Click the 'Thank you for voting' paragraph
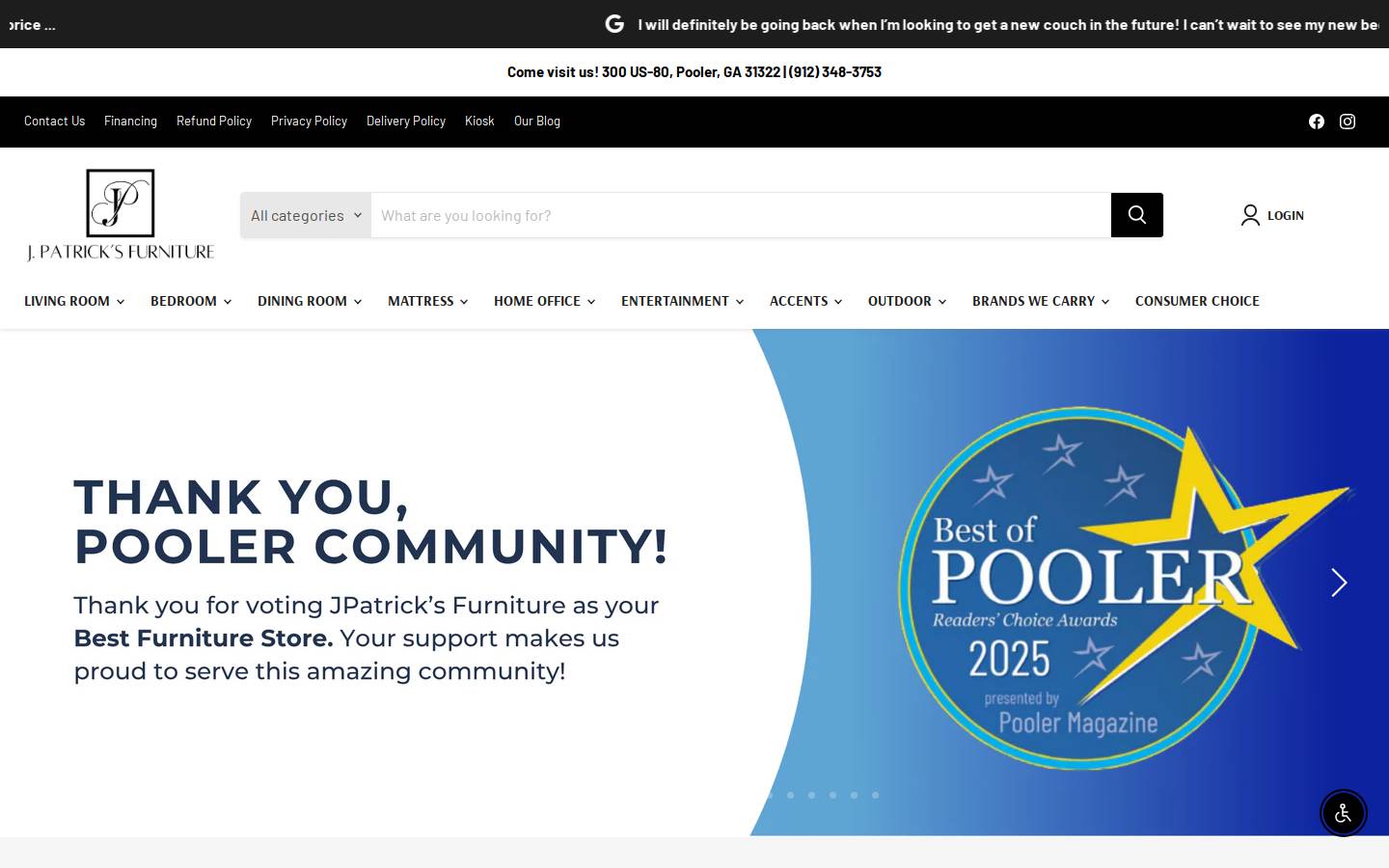Screen dimensions: 1389x868 point(367,638)
